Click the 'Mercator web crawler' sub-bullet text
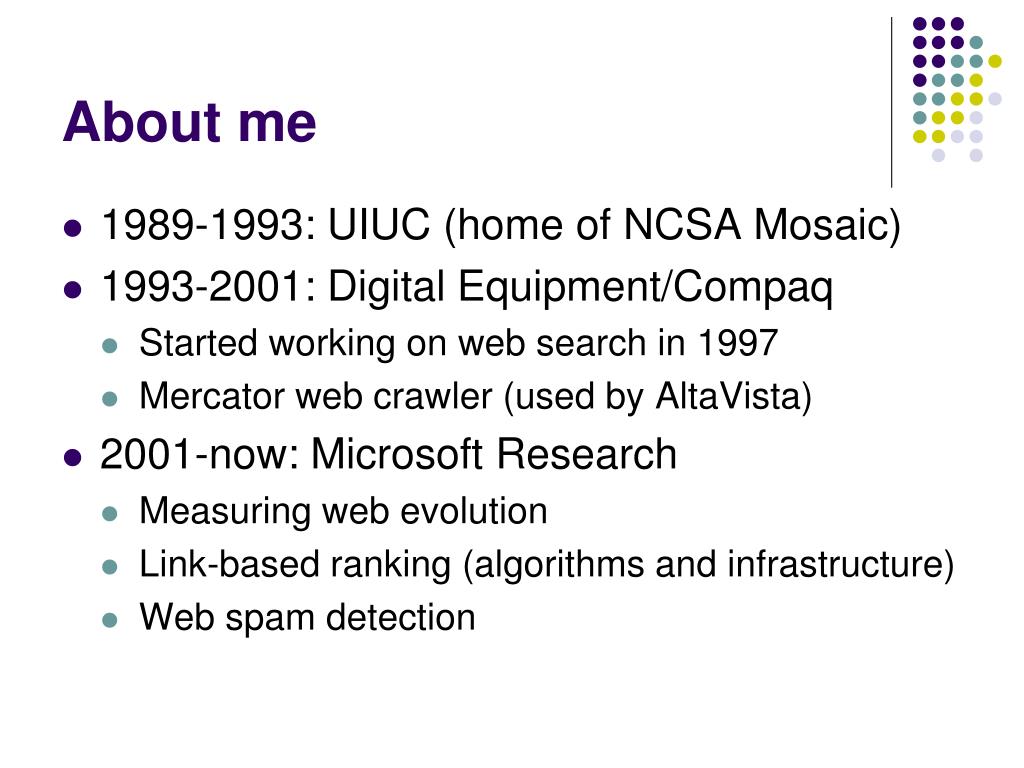Image resolution: width=1024 pixels, height=768 pixels. pyautogui.click(x=475, y=396)
